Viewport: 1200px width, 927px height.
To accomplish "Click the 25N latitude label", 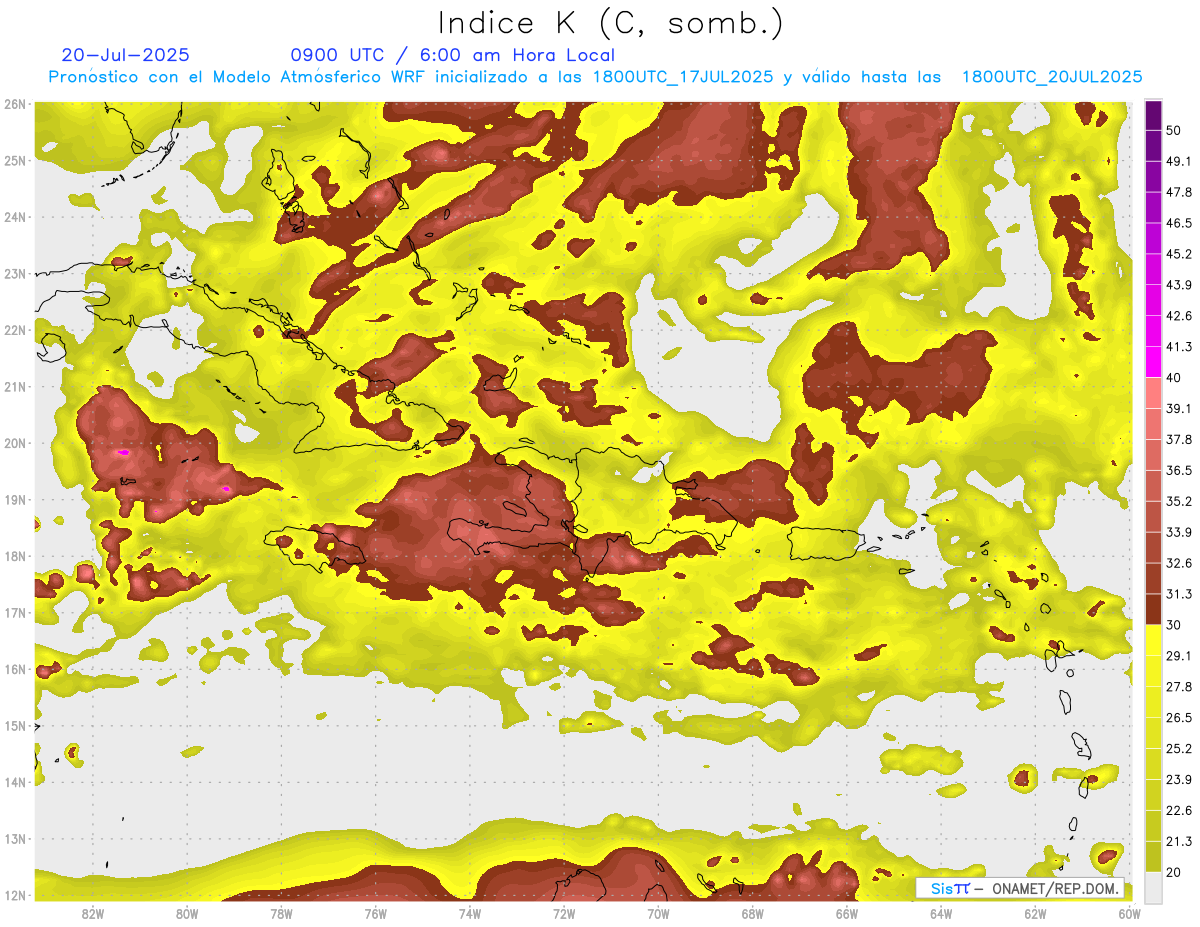I will (15, 160).
